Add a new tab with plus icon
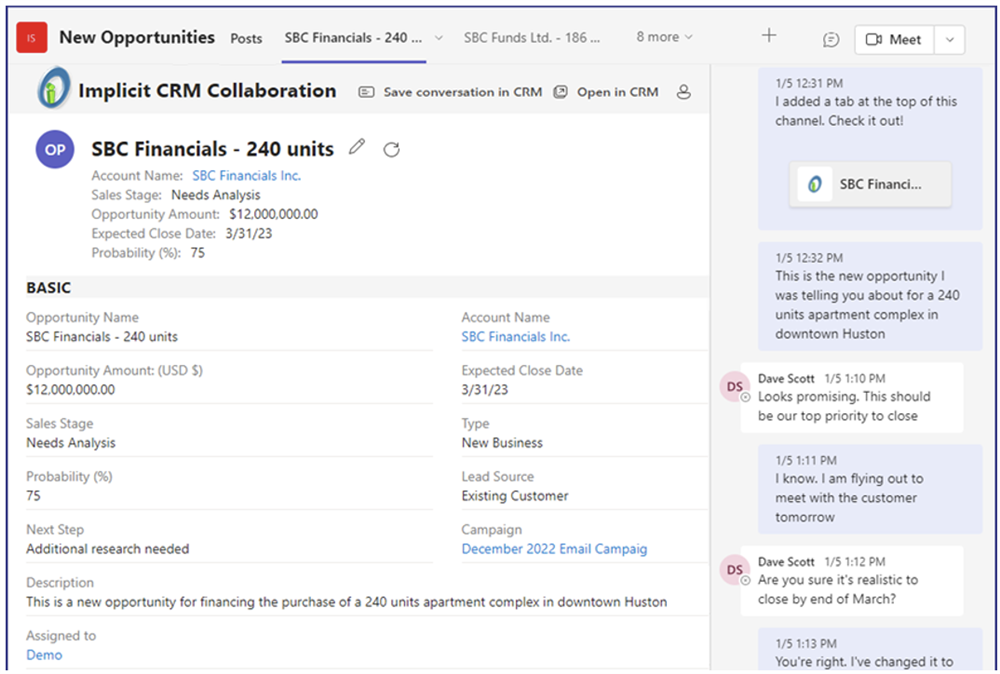This screenshot has width=1000, height=674. click(769, 36)
